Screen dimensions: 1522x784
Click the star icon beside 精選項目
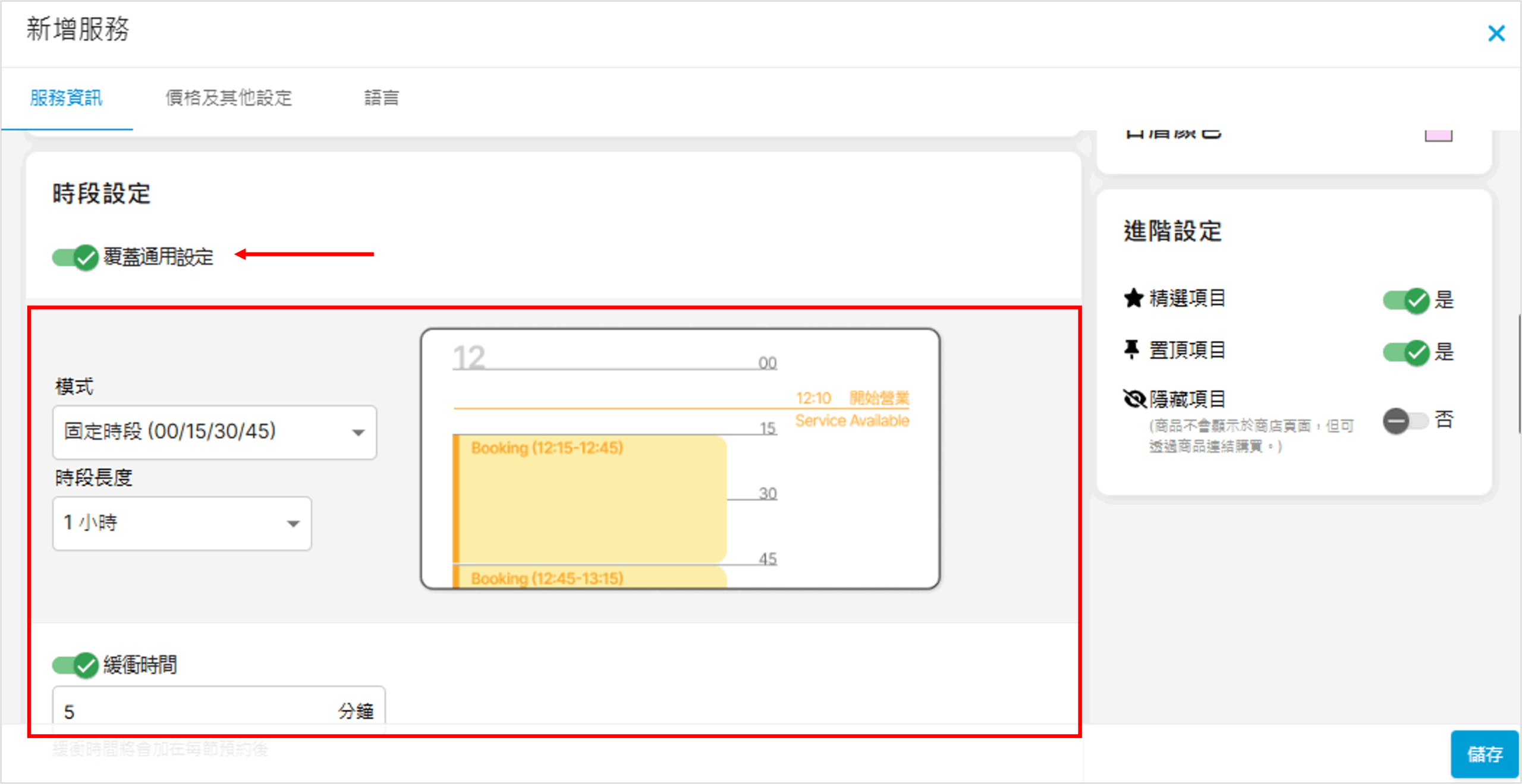(x=1133, y=298)
